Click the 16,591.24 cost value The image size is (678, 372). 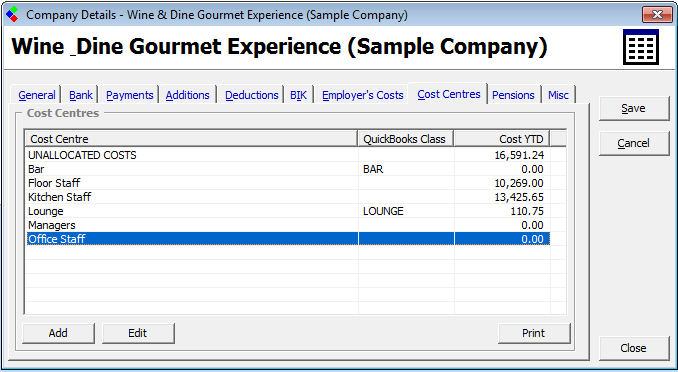coord(519,155)
